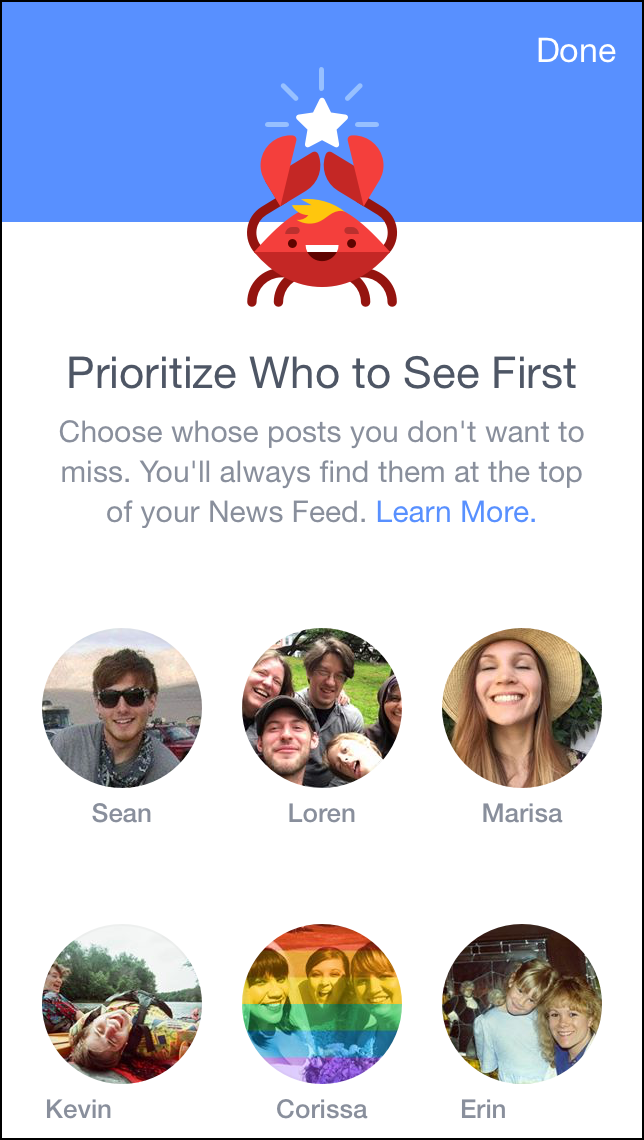The height and width of the screenshot is (1140, 644).
Task: Tap the Kevin name label
Action: [x=79, y=1109]
